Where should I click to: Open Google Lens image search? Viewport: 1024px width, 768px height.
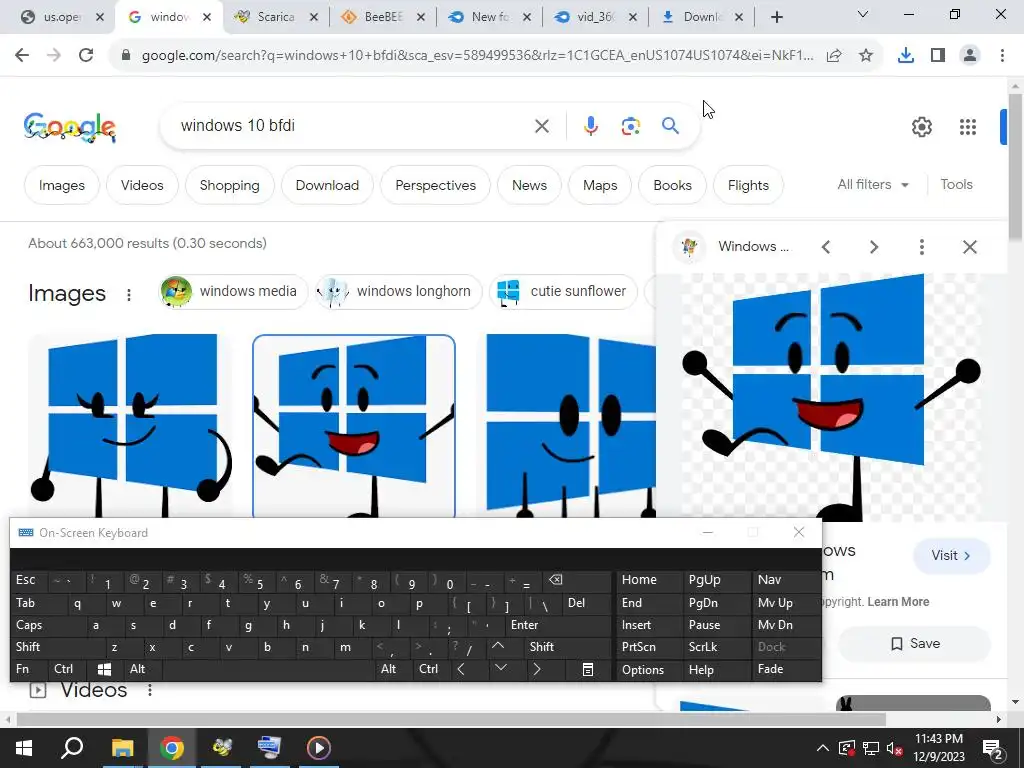[x=630, y=125]
